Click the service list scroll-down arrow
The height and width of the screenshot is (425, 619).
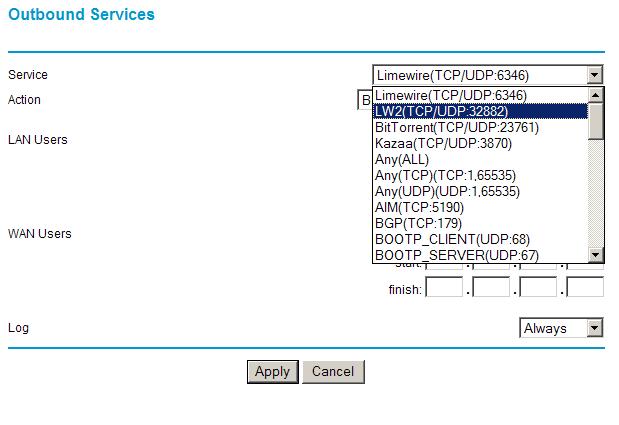point(596,255)
